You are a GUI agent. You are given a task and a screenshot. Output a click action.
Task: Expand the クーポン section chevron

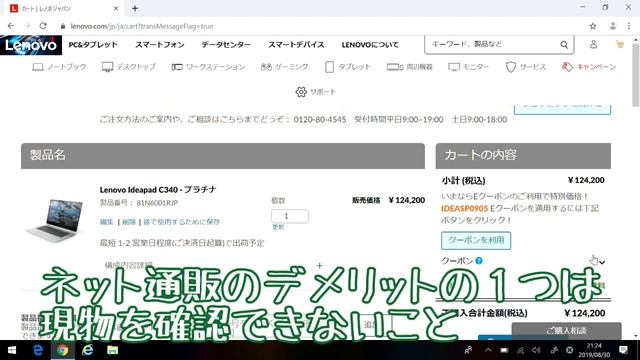click(x=602, y=262)
